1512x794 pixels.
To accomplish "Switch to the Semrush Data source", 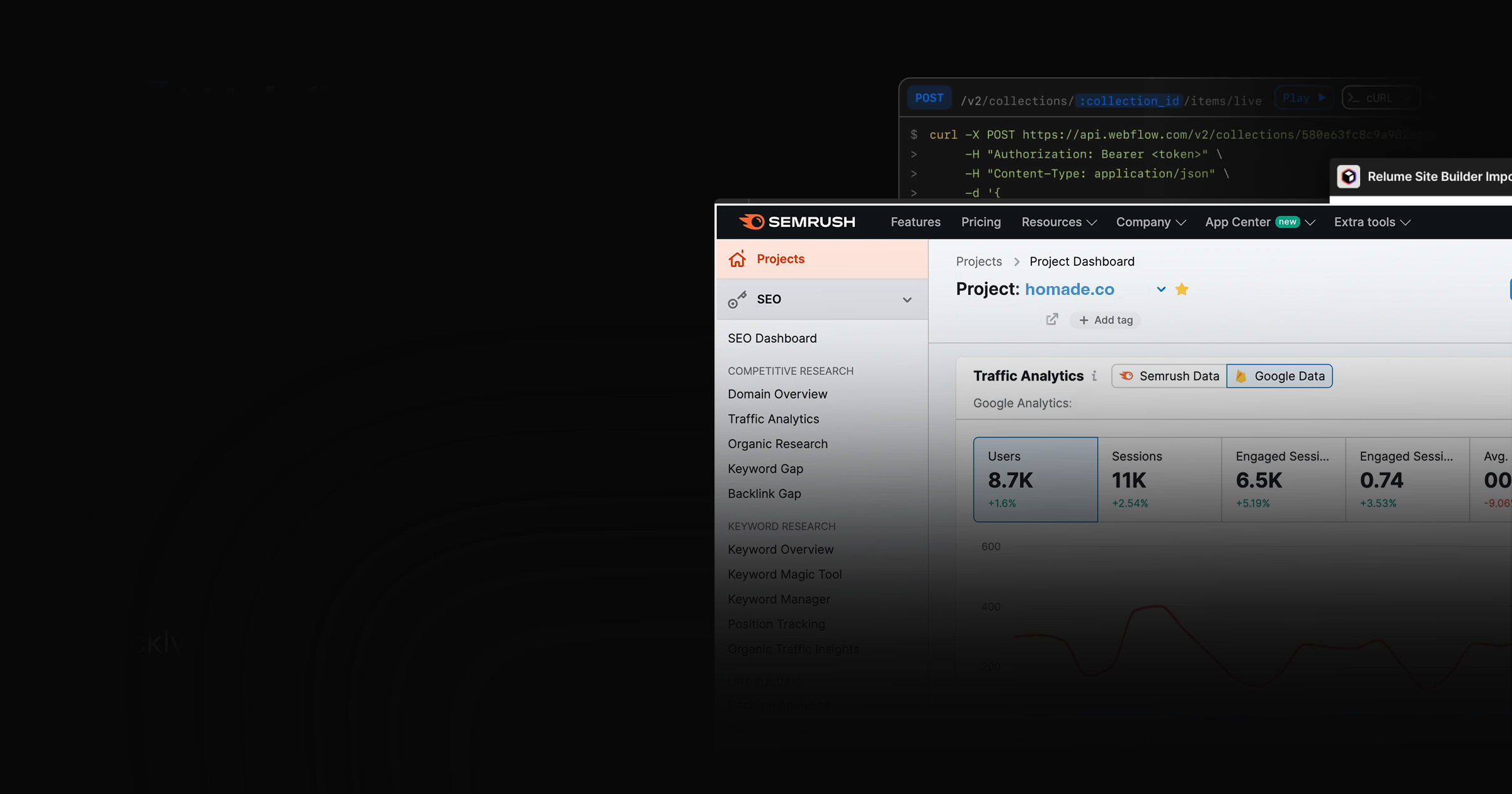I will [1169, 376].
